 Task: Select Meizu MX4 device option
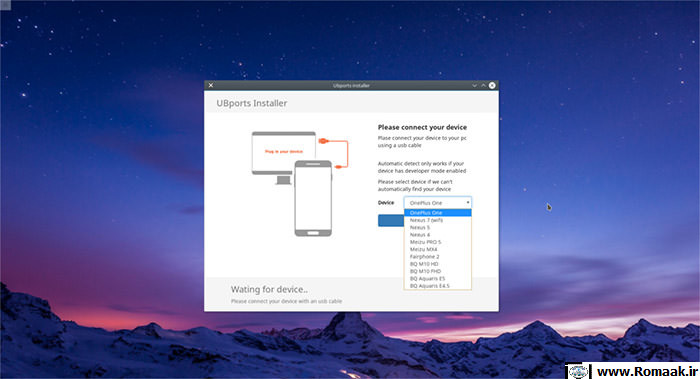[438, 249]
